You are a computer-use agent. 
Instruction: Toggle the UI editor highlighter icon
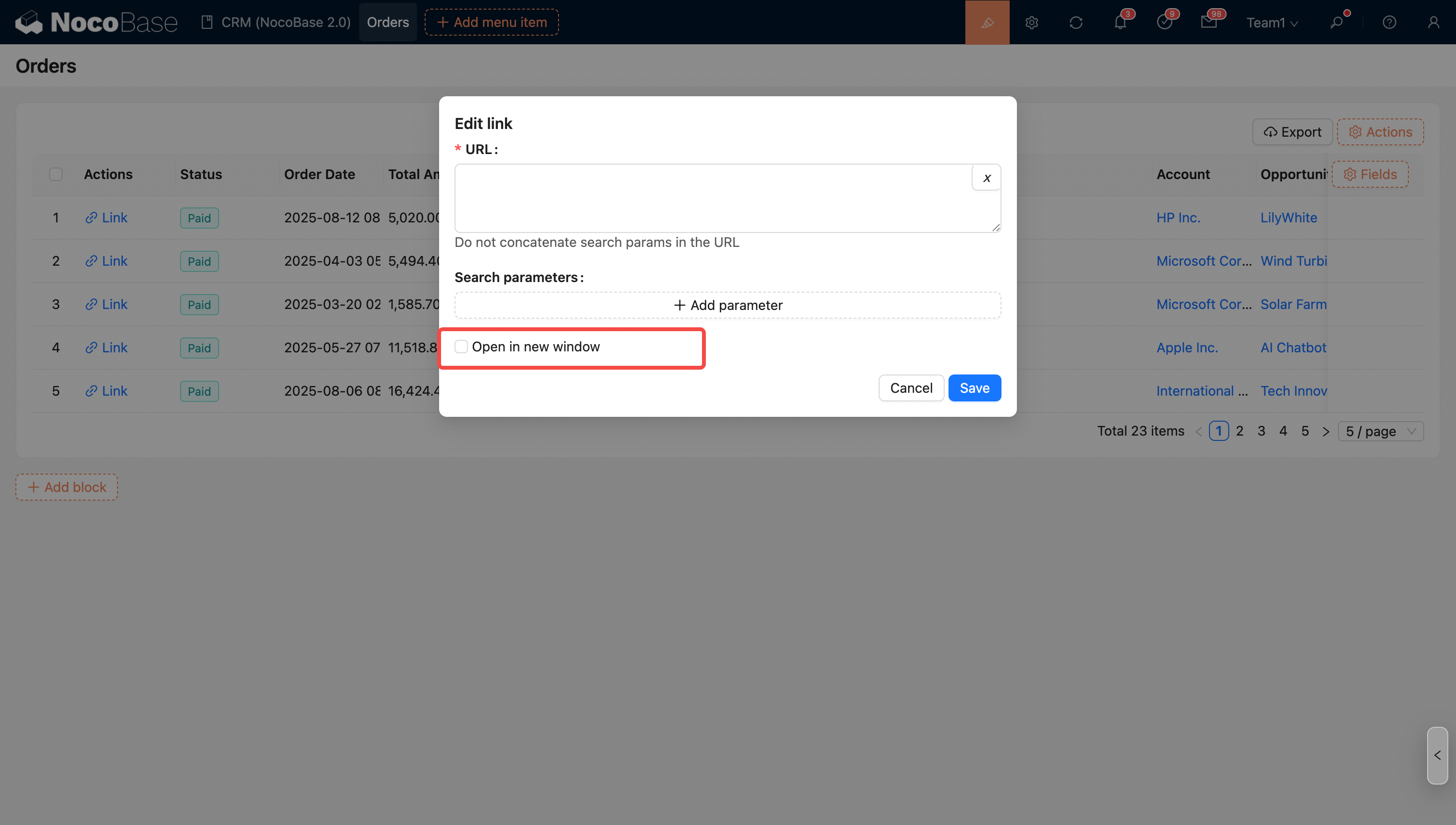click(987, 22)
